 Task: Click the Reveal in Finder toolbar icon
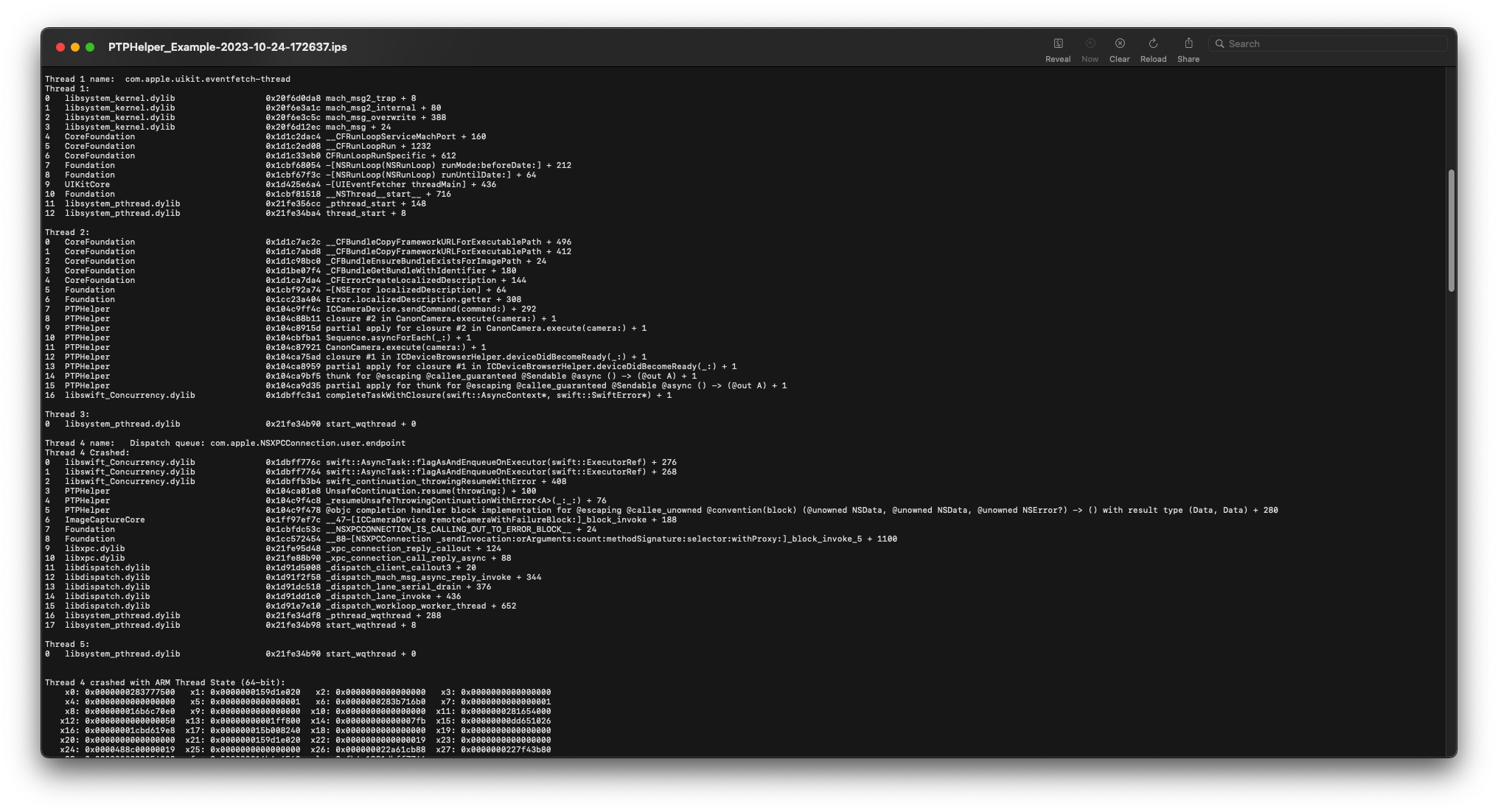coord(1058,43)
